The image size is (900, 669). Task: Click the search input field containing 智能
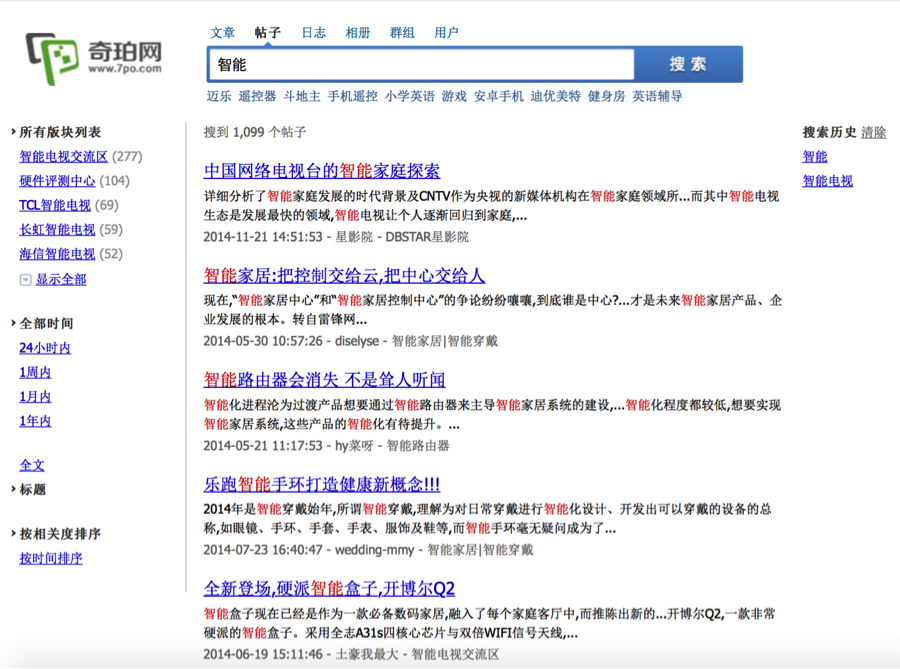pos(422,64)
